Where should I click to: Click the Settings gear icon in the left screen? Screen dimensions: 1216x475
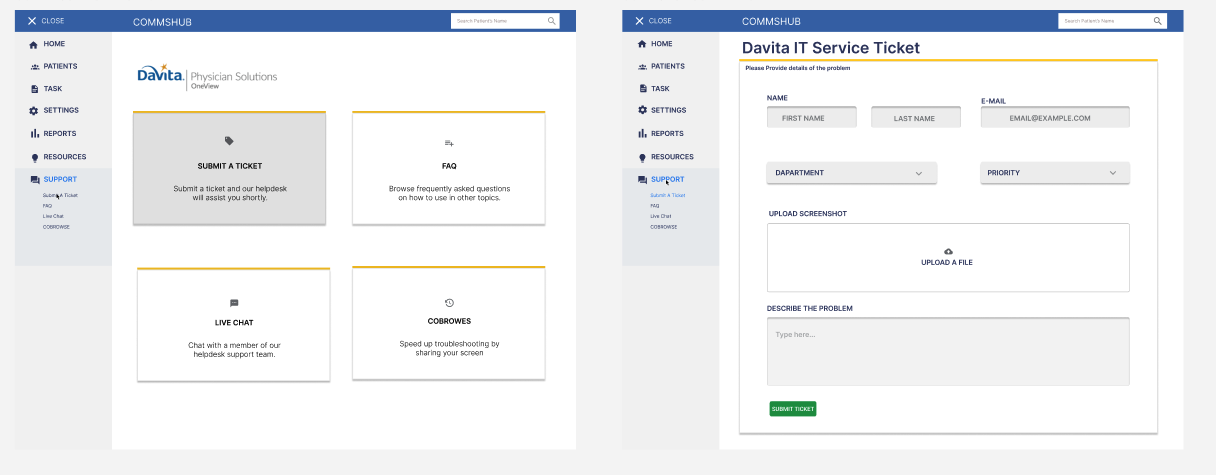pyautogui.click(x=34, y=111)
